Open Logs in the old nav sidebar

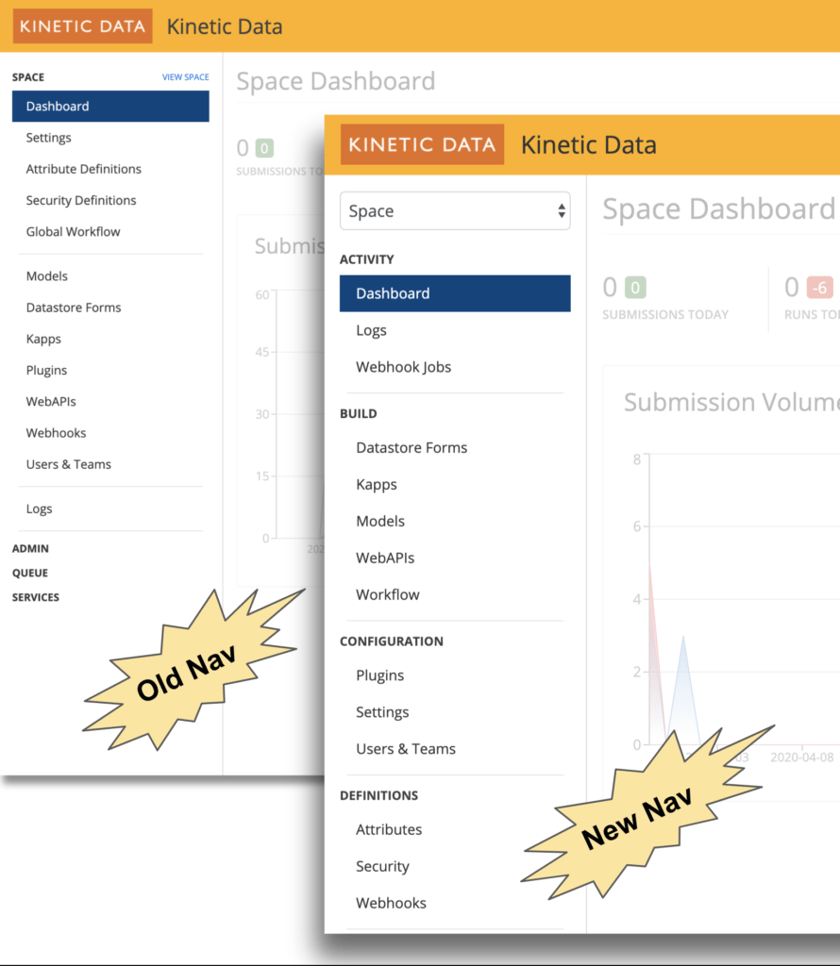click(39, 509)
